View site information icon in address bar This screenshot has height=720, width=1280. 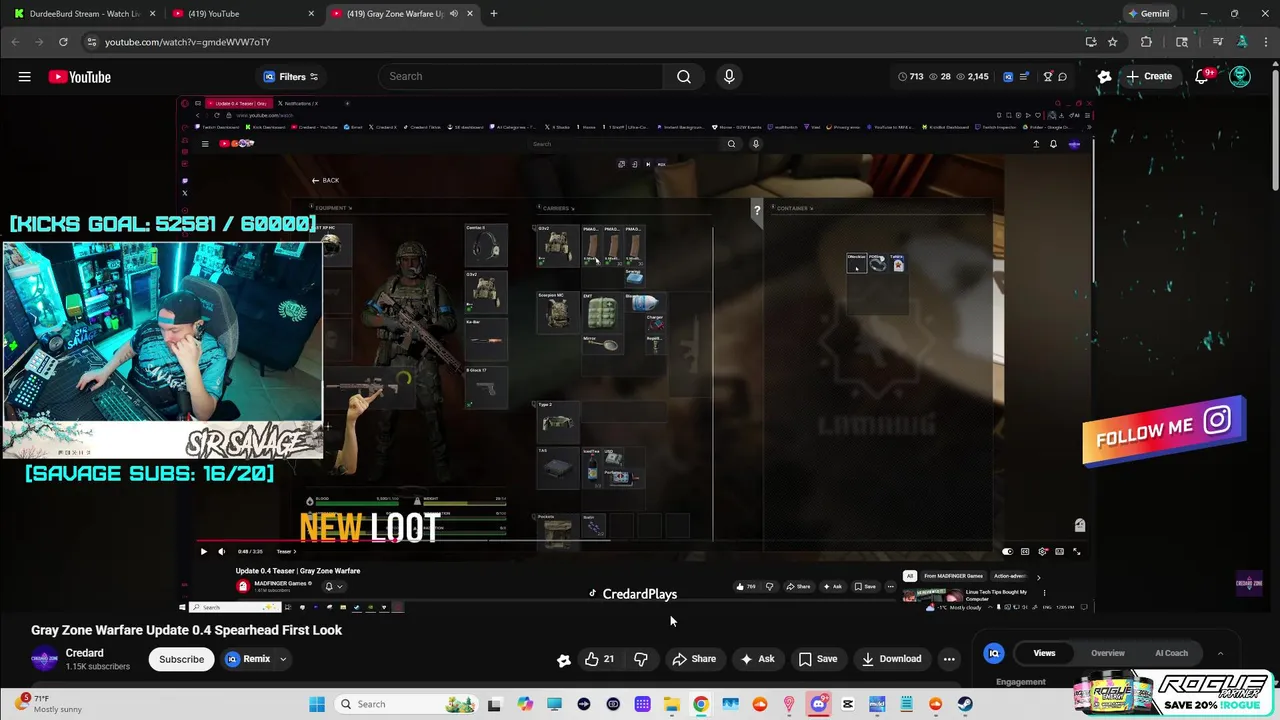click(x=91, y=42)
